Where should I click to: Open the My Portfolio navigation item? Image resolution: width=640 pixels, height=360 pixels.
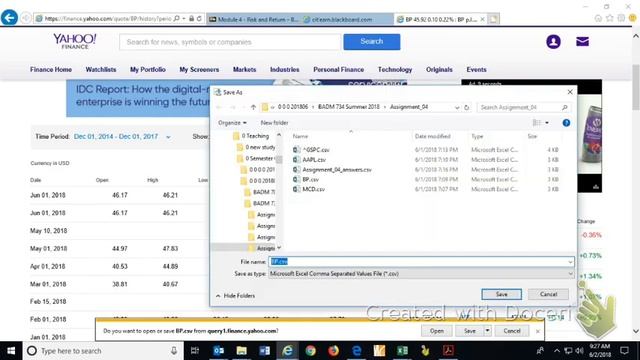coord(148,69)
